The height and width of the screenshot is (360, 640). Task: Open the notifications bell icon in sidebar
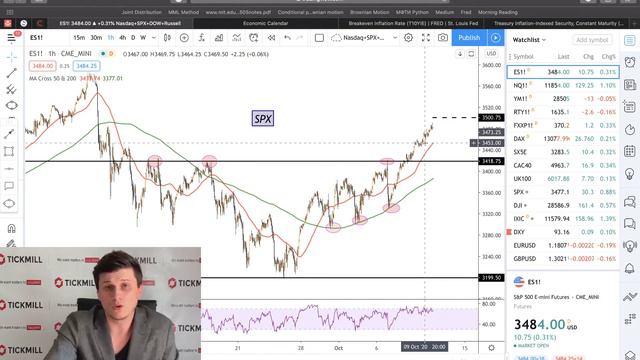pos(630,268)
